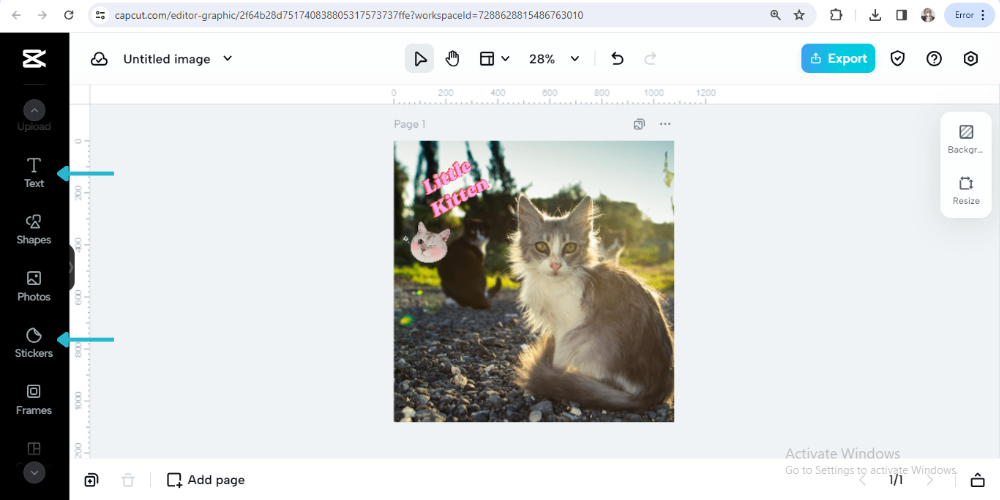Open the browser downloads icon
The image size is (1000, 500).
[x=875, y=15]
